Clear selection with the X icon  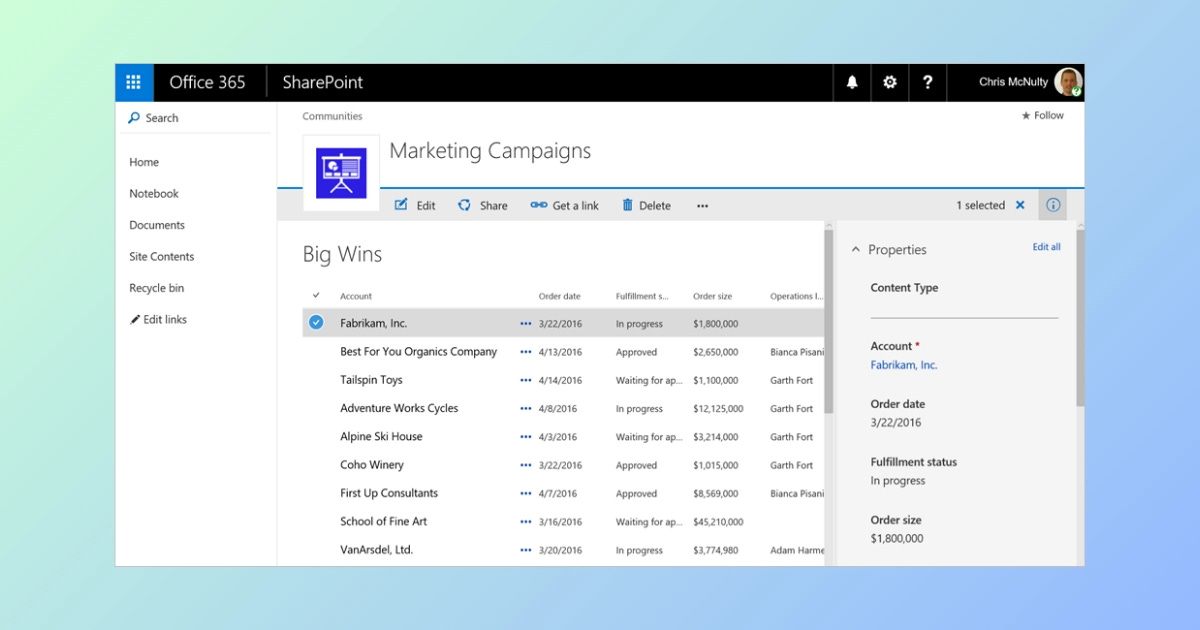pyautogui.click(x=1020, y=205)
